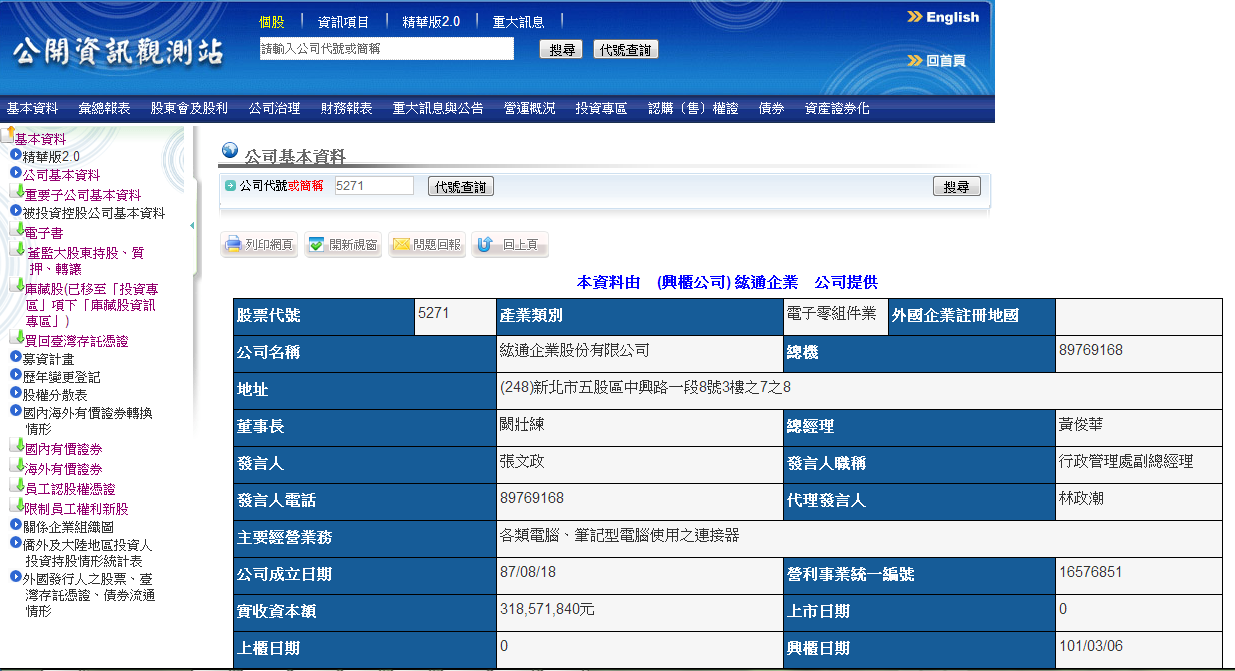The image size is (1235, 671).
Task: Click chairman name 關壯練
Action: (522, 424)
